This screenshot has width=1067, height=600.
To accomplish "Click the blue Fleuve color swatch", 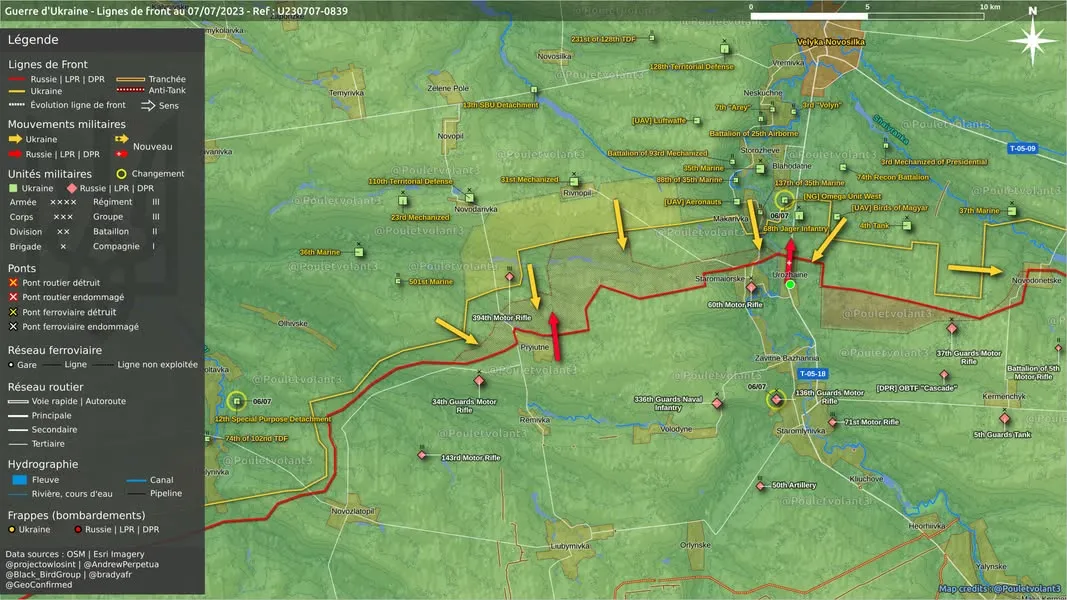I will click(x=20, y=480).
